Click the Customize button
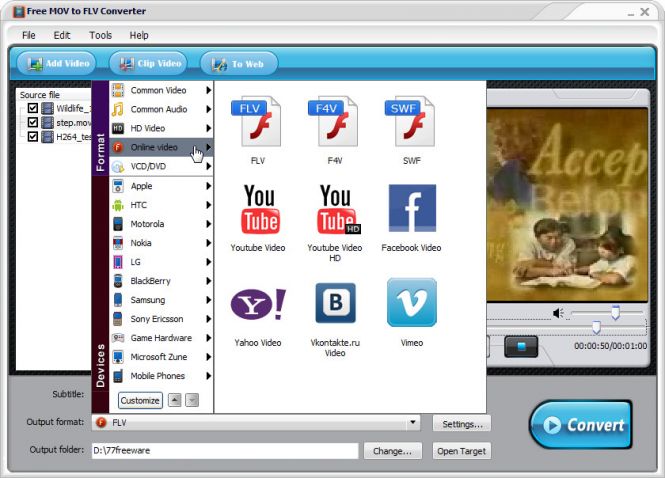The image size is (665, 478). click(140, 400)
